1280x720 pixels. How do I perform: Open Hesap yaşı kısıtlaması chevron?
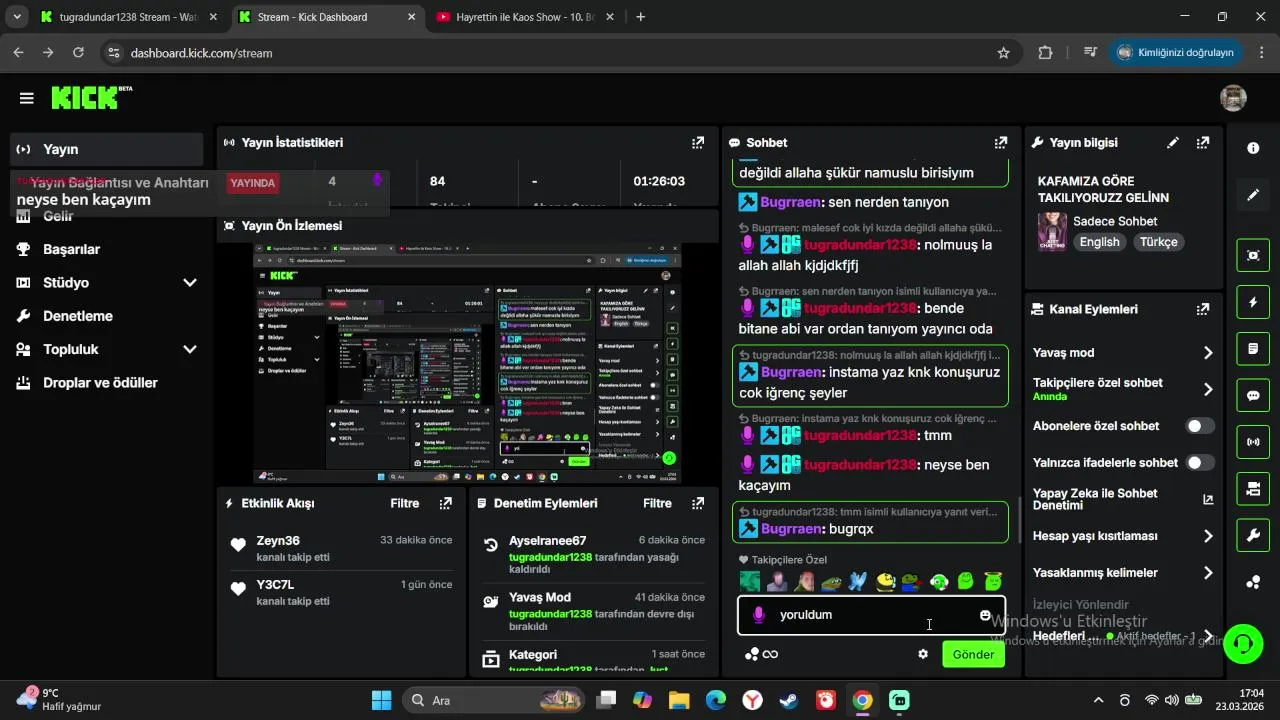pos(1208,537)
